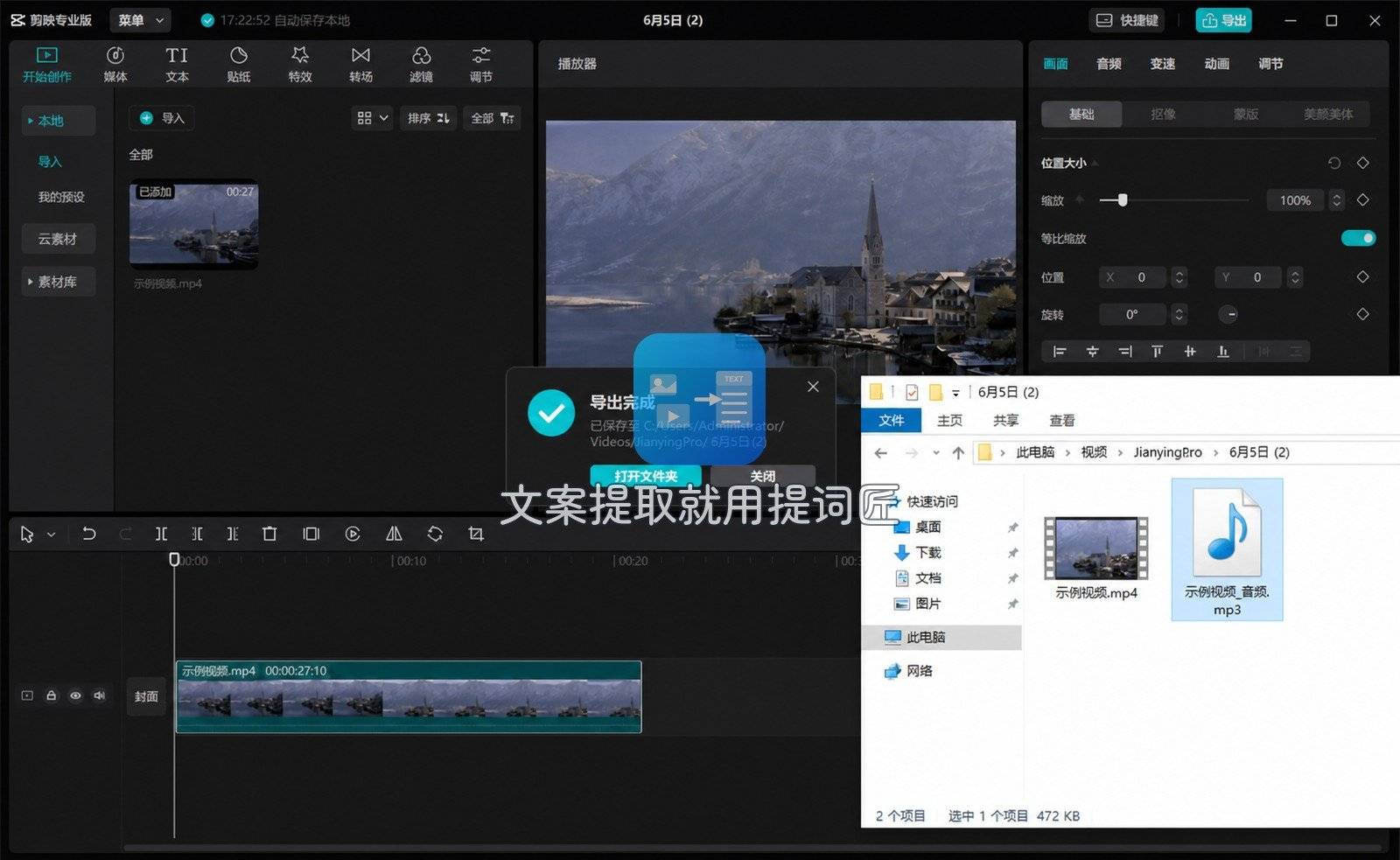Image resolution: width=1400 pixels, height=860 pixels.
Task: Open the 特效 effects panel
Action: pyautogui.click(x=300, y=65)
